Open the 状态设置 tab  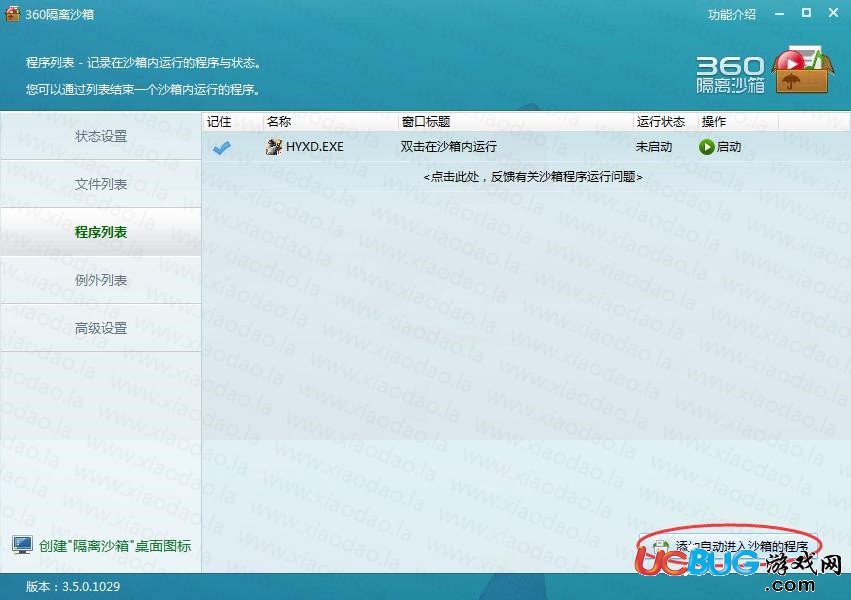tap(100, 136)
